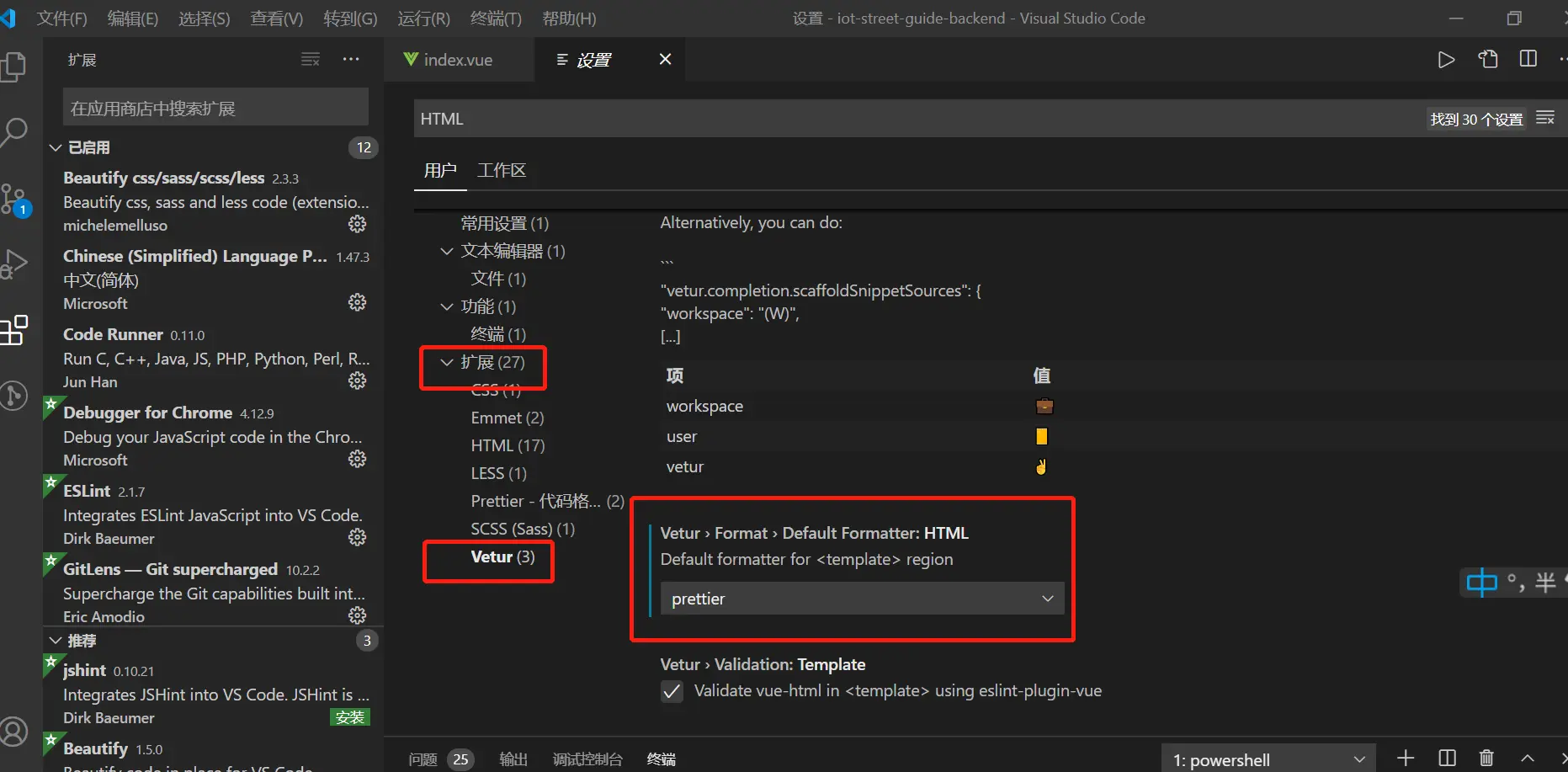Viewport: 1568px width, 772px height.
Task: Install the jshint extension
Action: coord(349,717)
